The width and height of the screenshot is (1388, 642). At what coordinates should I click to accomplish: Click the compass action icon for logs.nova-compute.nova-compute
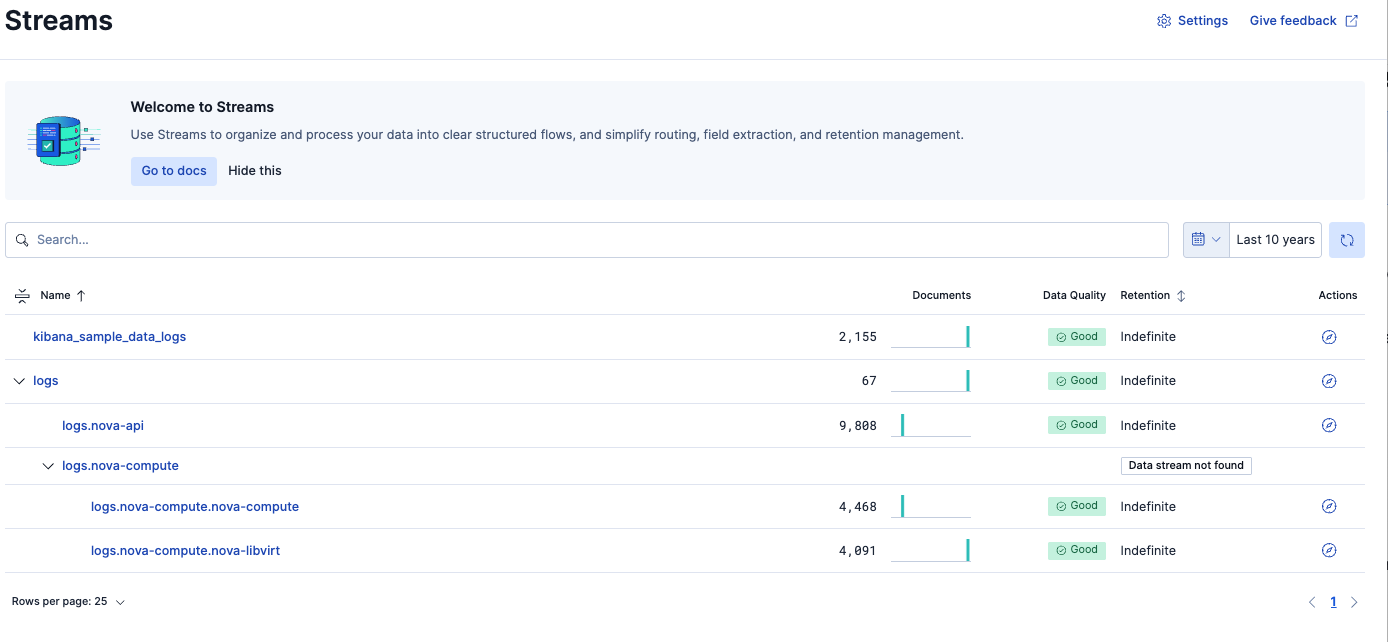(x=1328, y=506)
